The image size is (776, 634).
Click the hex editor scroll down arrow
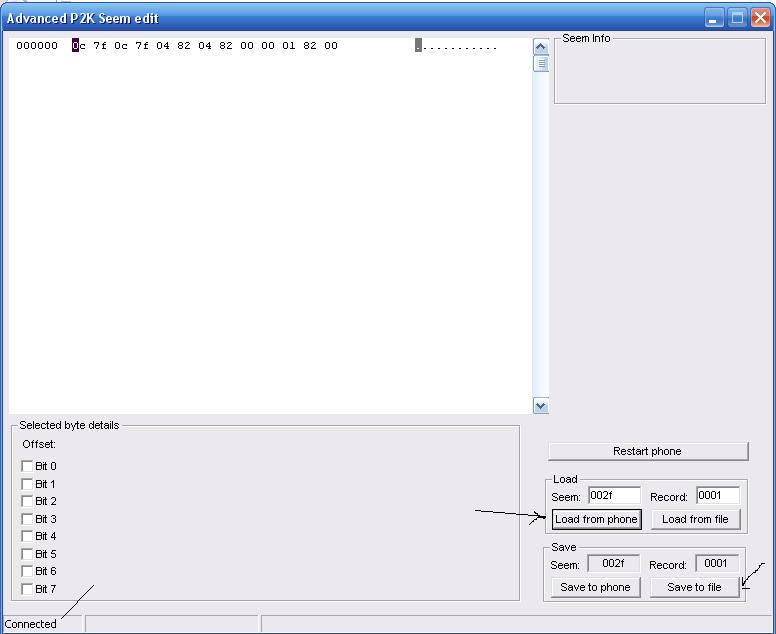541,406
